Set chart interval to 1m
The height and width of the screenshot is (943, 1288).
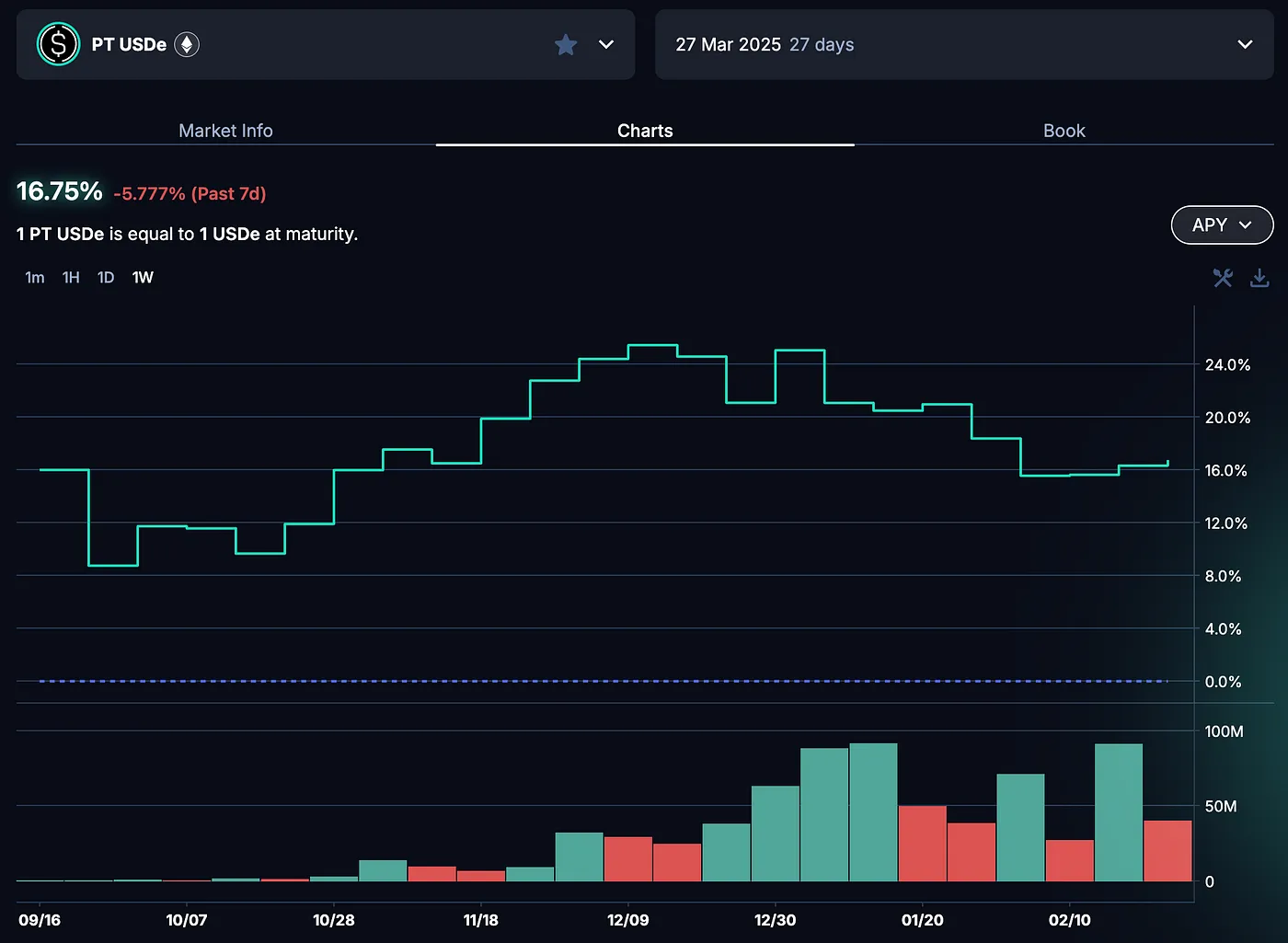(35, 278)
